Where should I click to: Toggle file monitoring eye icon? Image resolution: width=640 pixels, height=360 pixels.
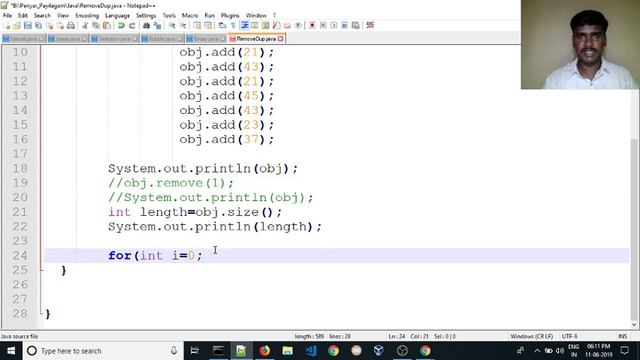click(x=298, y=25)
